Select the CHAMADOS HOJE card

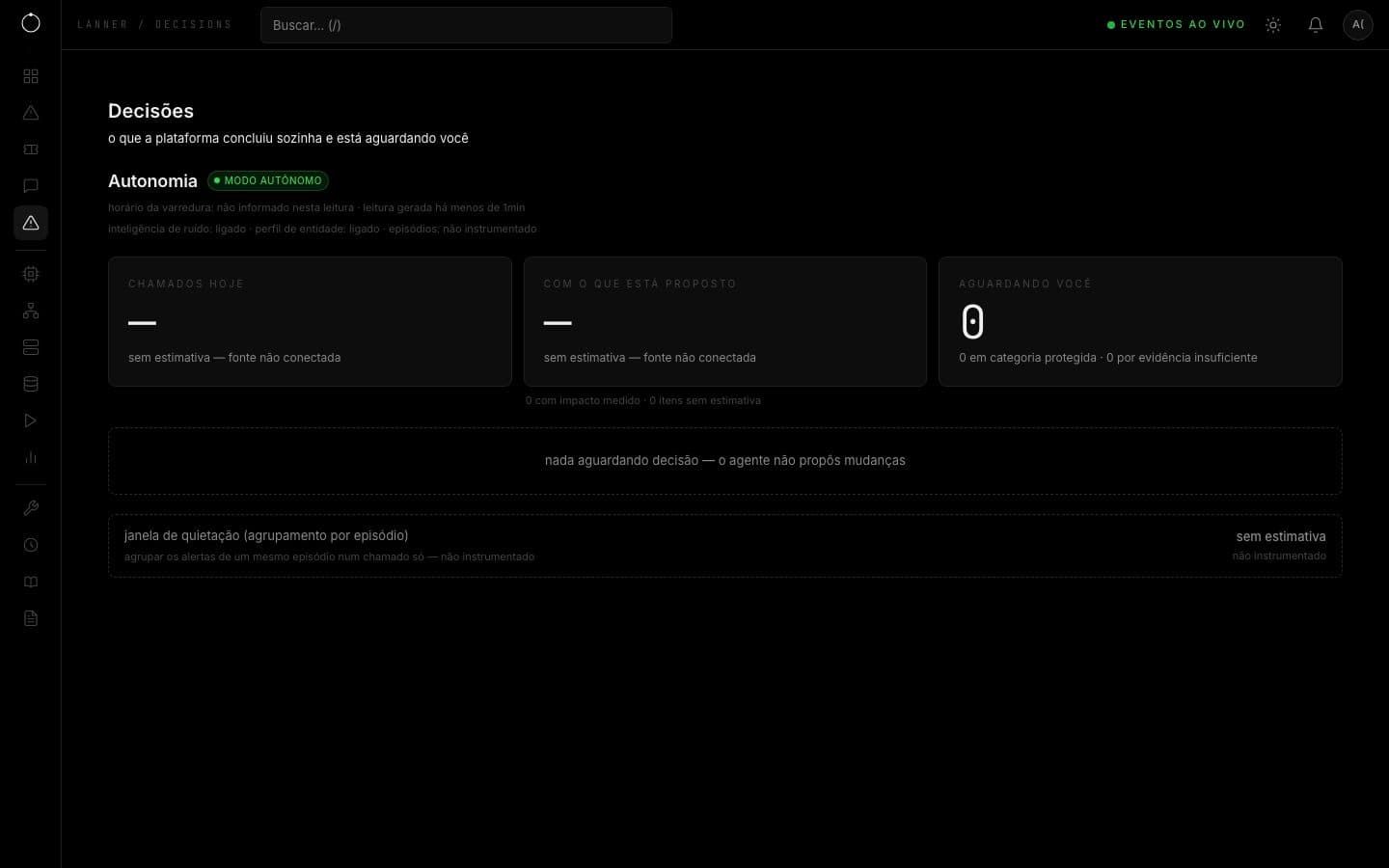coord(310,322)
